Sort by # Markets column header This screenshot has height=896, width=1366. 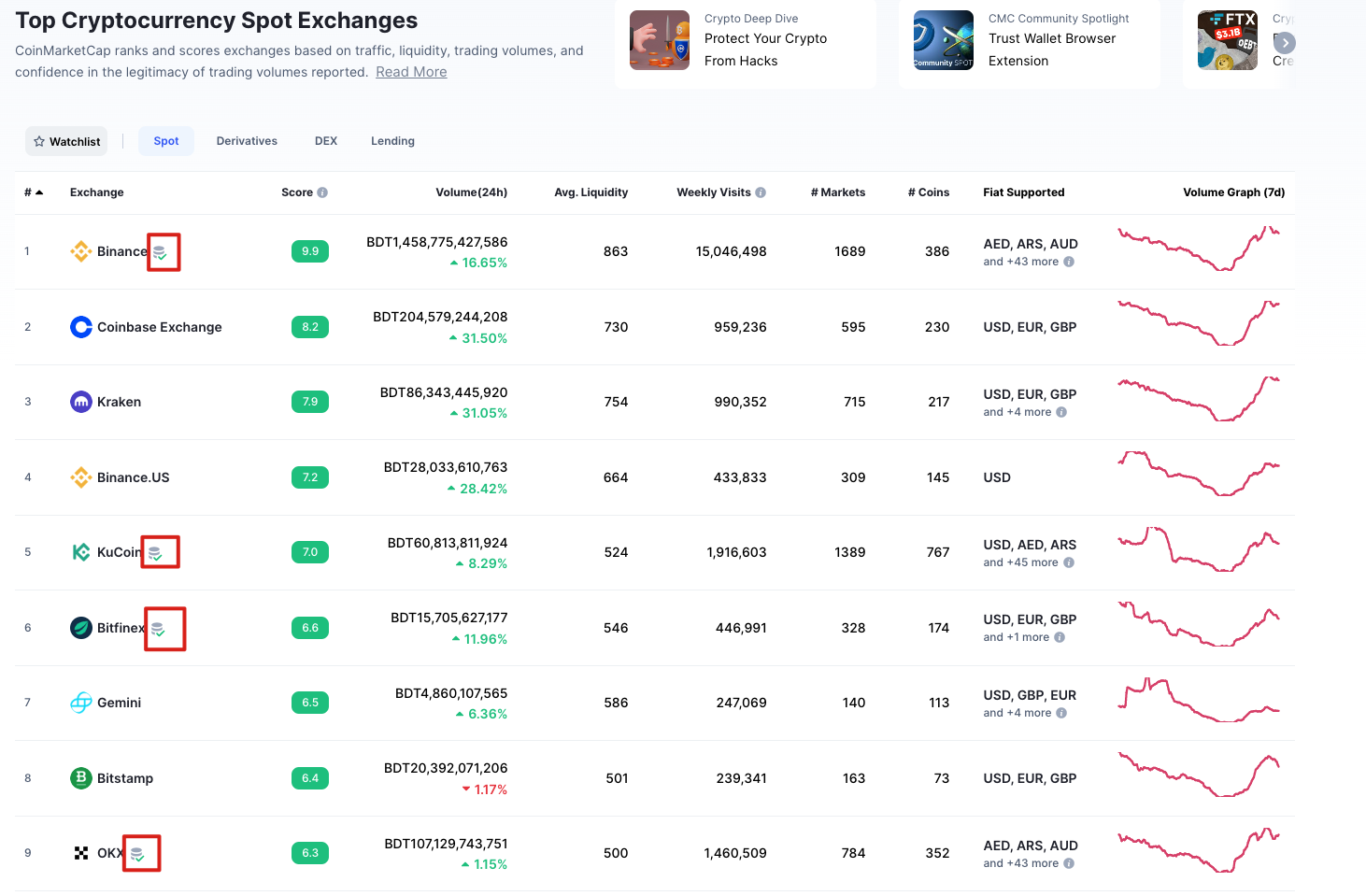[838, 192]
